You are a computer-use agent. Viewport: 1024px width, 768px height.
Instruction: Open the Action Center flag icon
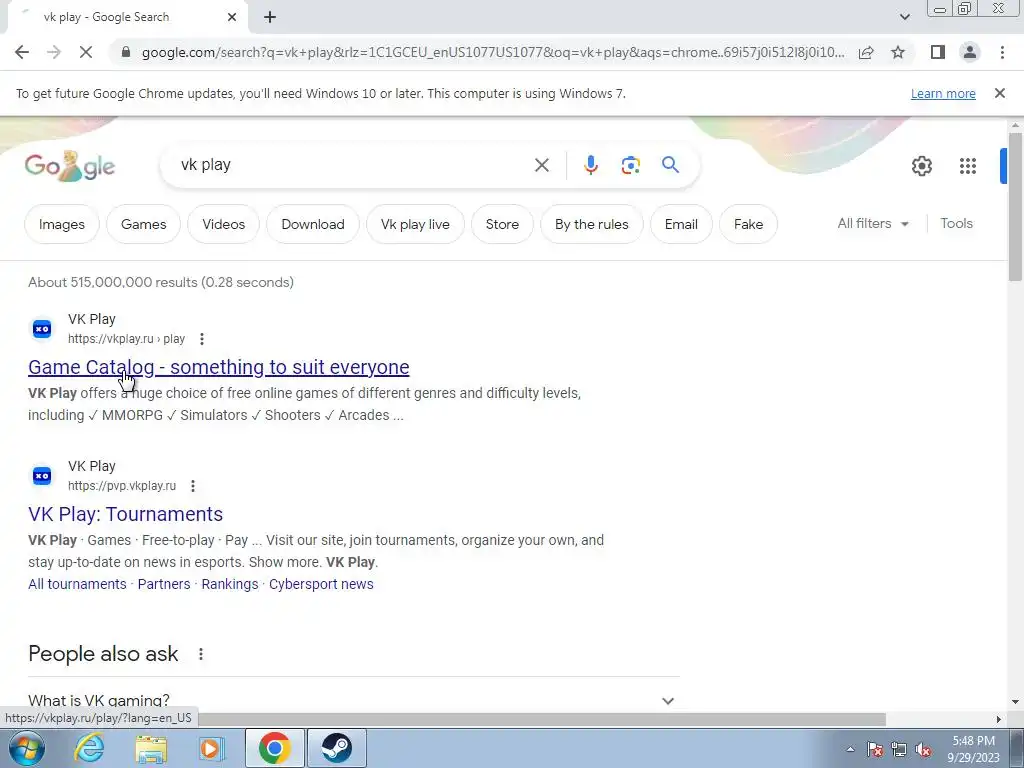pos(875,749)
